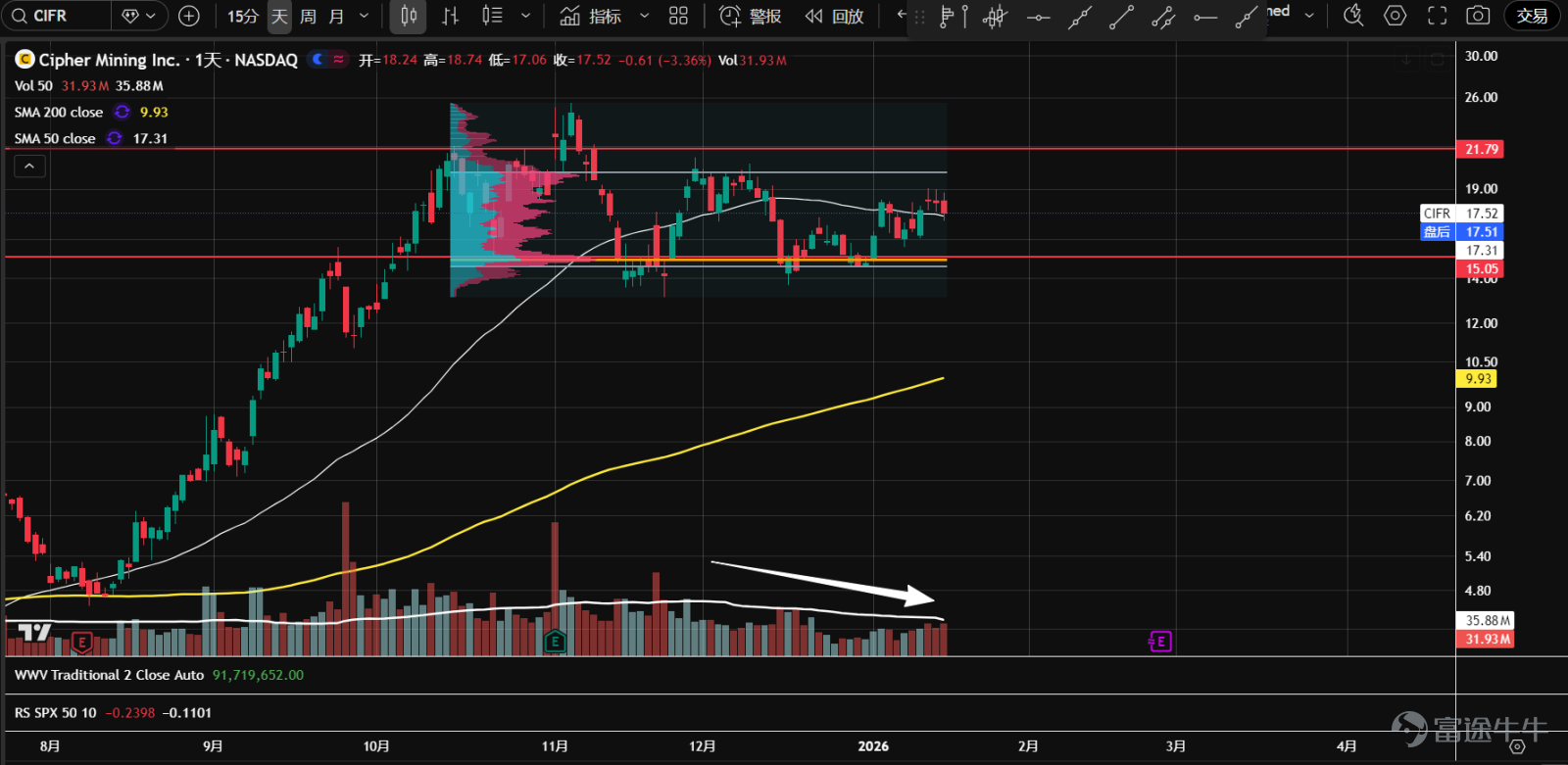Expand the time interval dropdown after 月
This screenshot has width=1568, height=765.
(365, 16)
